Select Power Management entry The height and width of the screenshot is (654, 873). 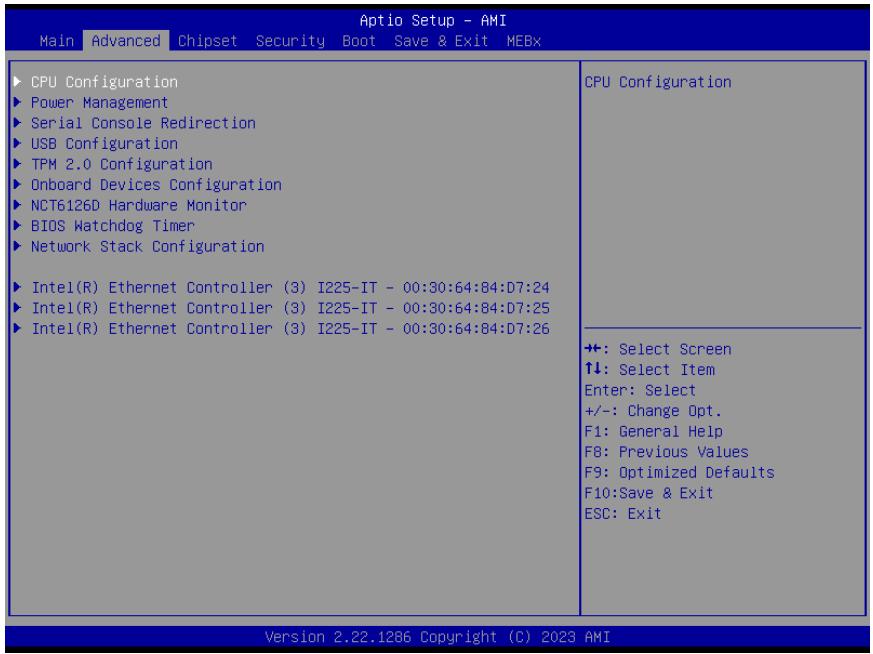click(x=99, y=102)
